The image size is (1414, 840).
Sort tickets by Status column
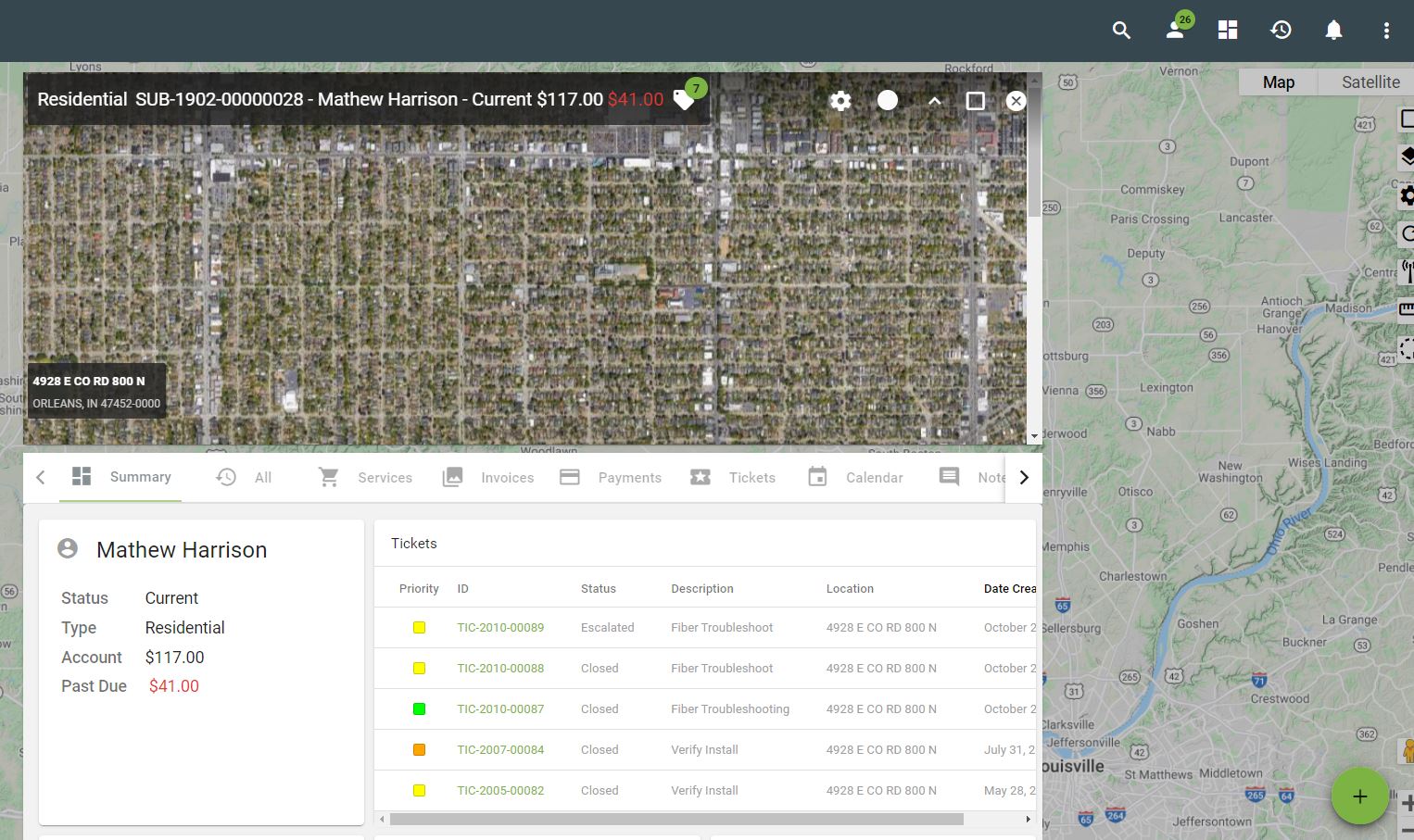click(598, 589)
